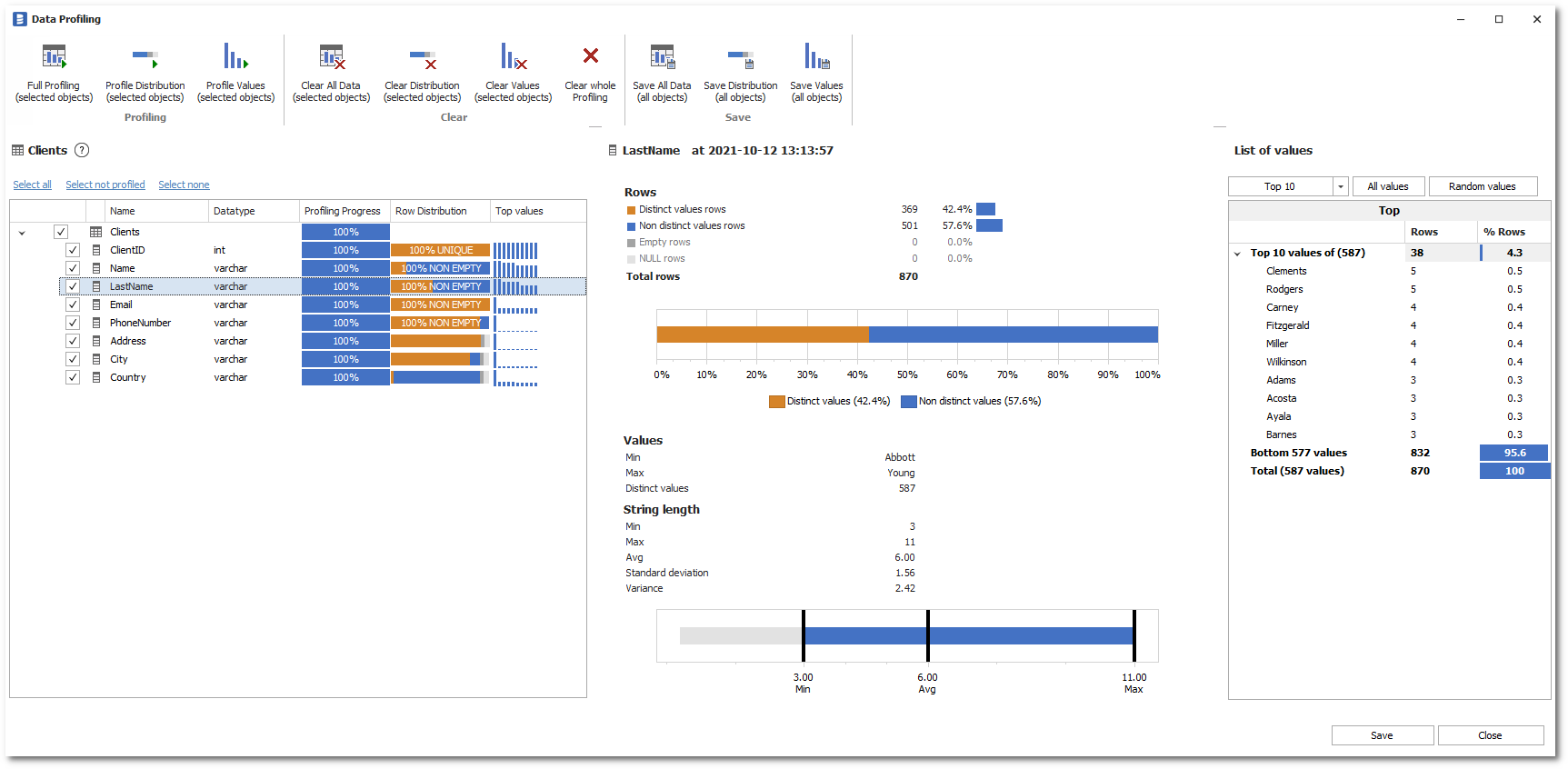The height and width of the screenshot is (769, 1568).
Task: Switch to the All values view
Action: 1388,186
